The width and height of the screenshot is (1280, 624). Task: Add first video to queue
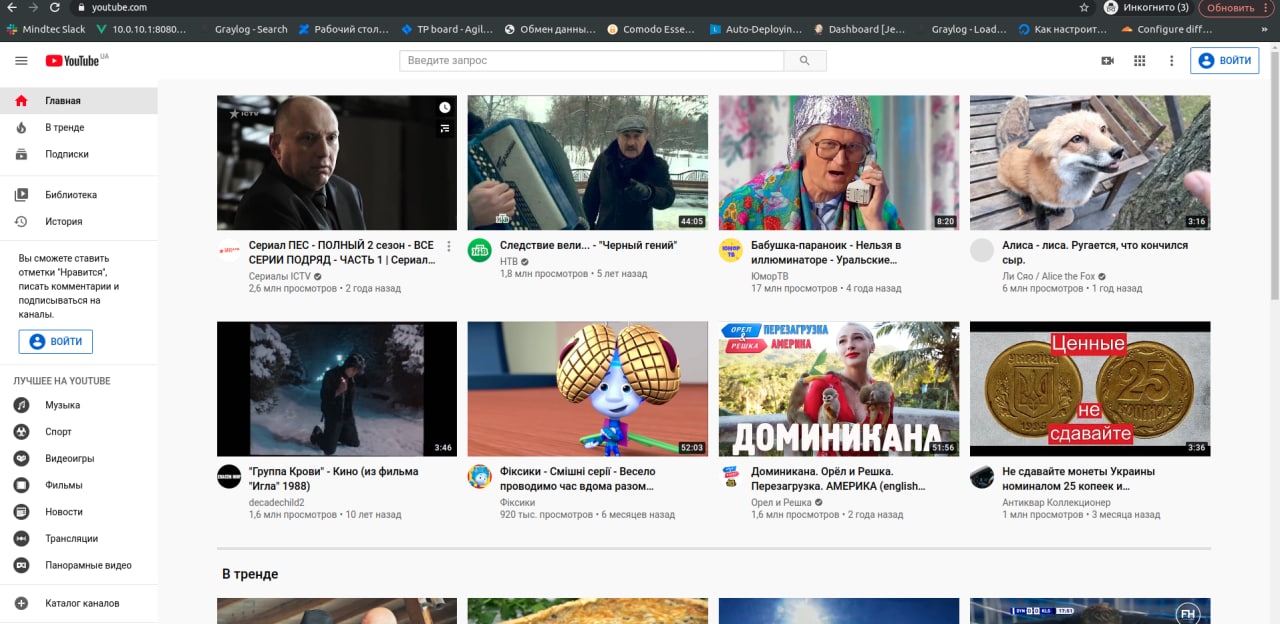[445, 129]
